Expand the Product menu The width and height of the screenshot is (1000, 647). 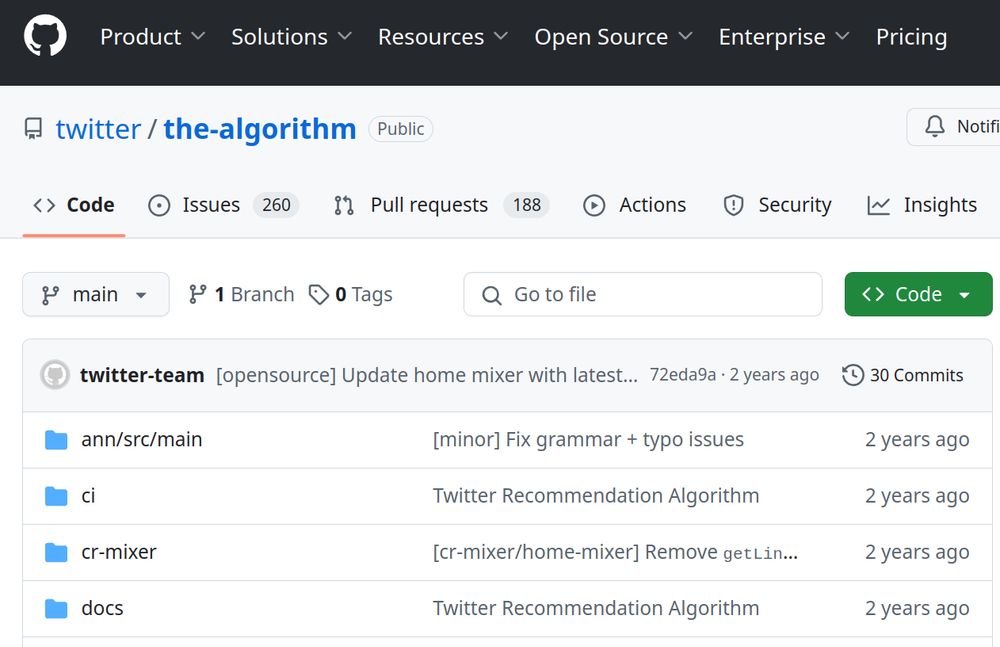click(x=152, y=36)
